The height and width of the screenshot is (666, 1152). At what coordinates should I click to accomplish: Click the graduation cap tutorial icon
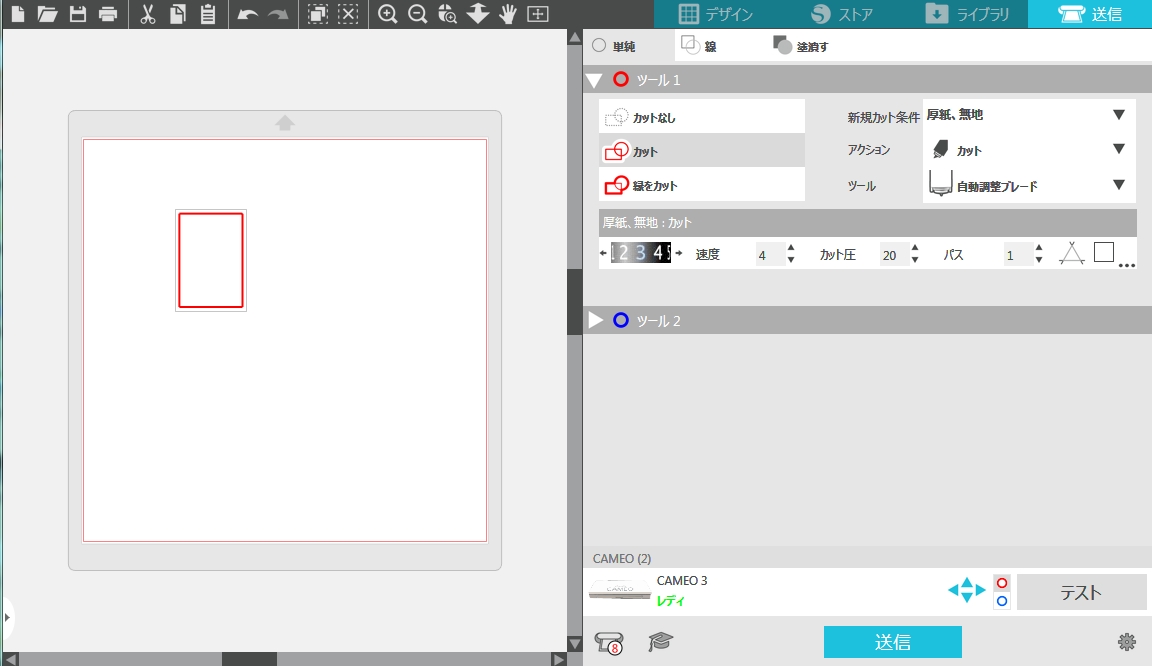tap(660, 642)
